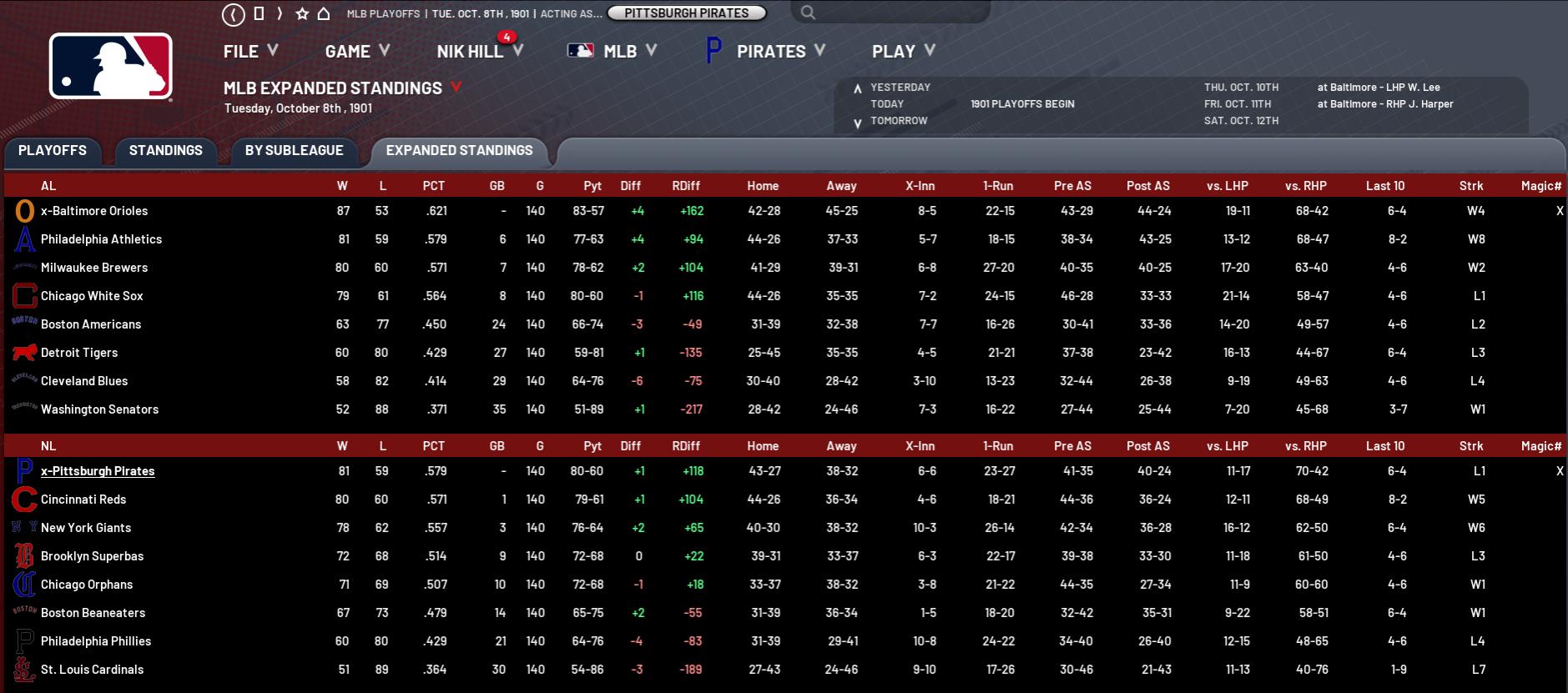Viewport: 1568px width, 693px height.
Task: Switch to the BY SUBLEAGUE tab
Action: pyautogui.click(x=294, y=150)
